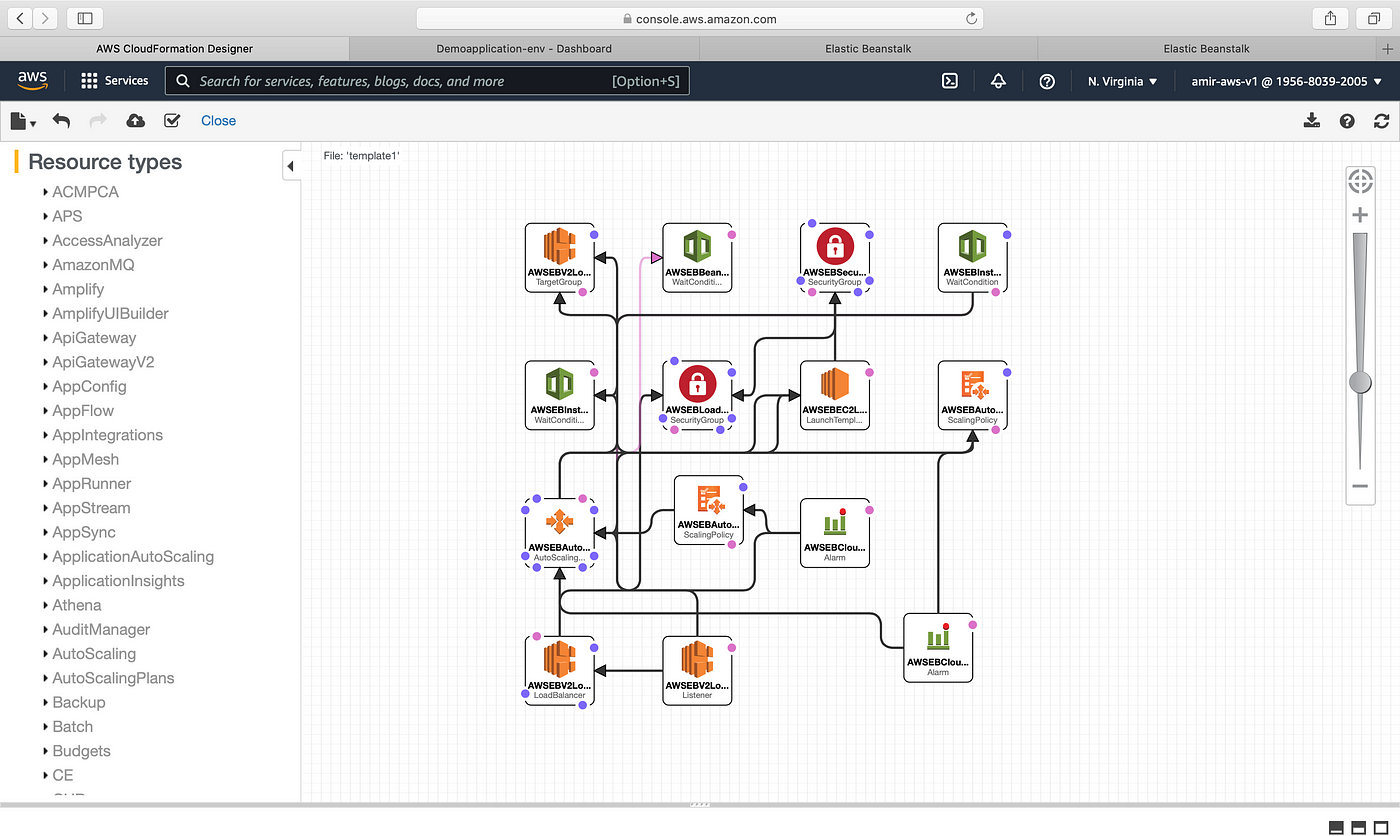Switch to the AWS CloudFormation Designer tab
The image size is (1400, 836).
click(175, 48)
